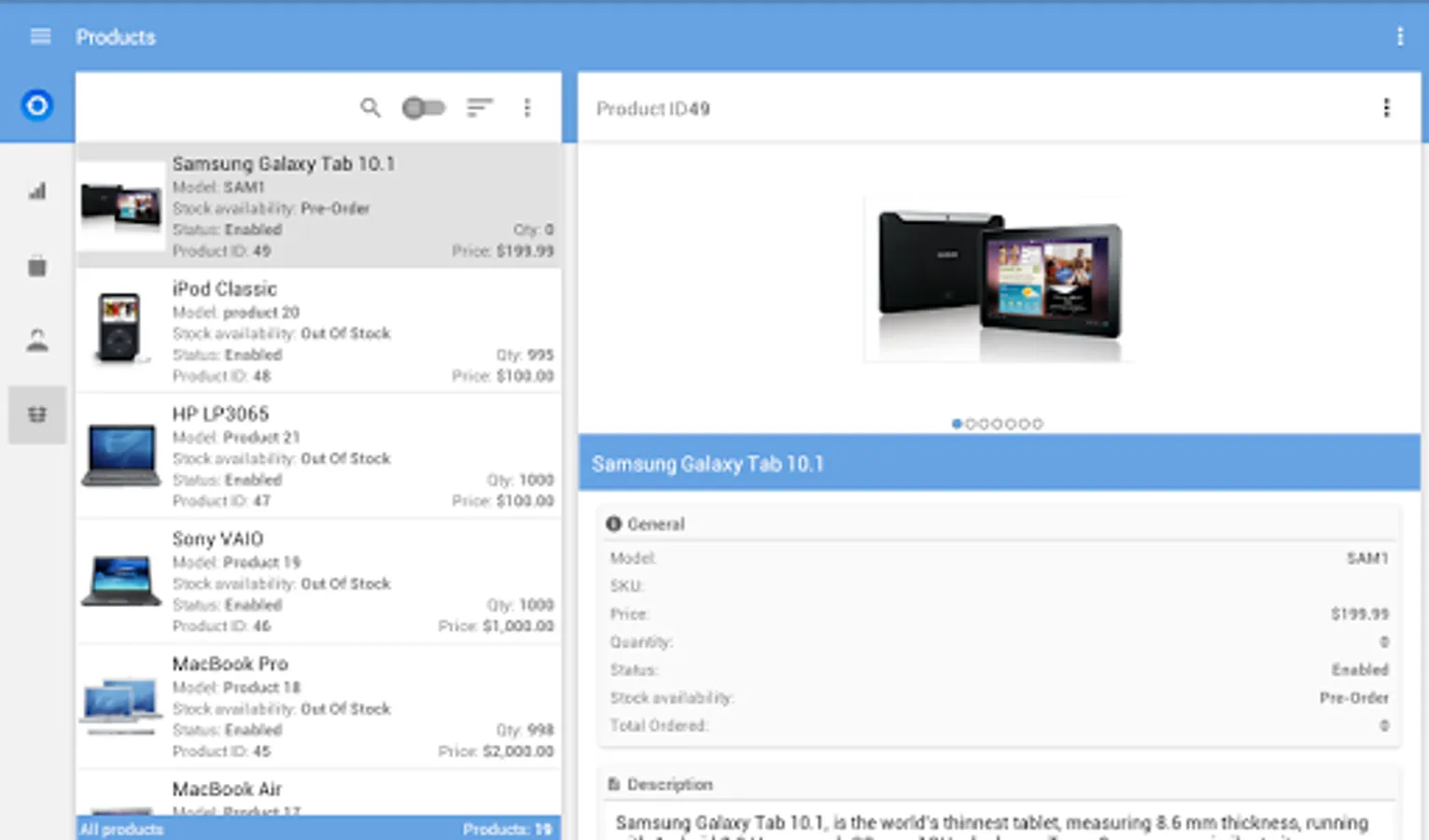The width and height of the screenshot is (1429, 840).
Task: Click the Model SAM1 value in General
Action: pyautogui.click(x=1367, y=558)
